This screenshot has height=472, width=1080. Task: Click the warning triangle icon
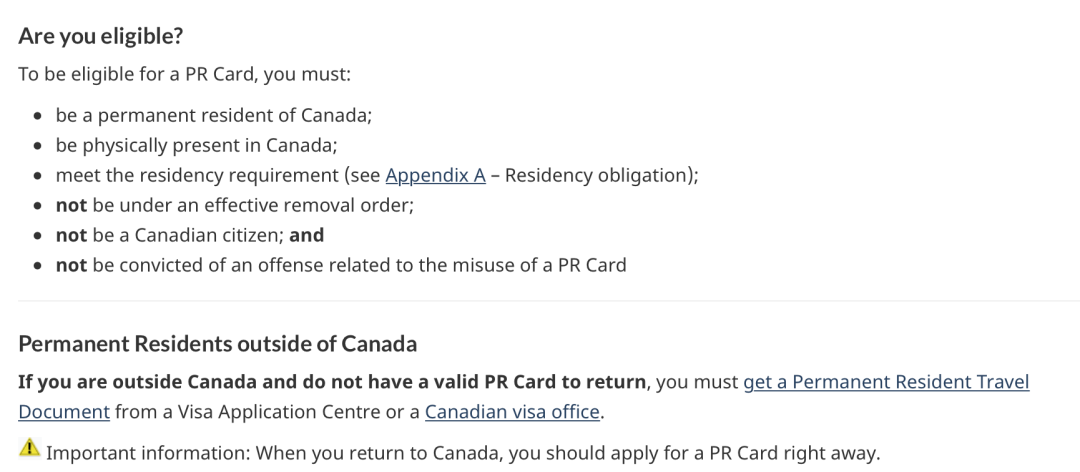coord(28,453)
